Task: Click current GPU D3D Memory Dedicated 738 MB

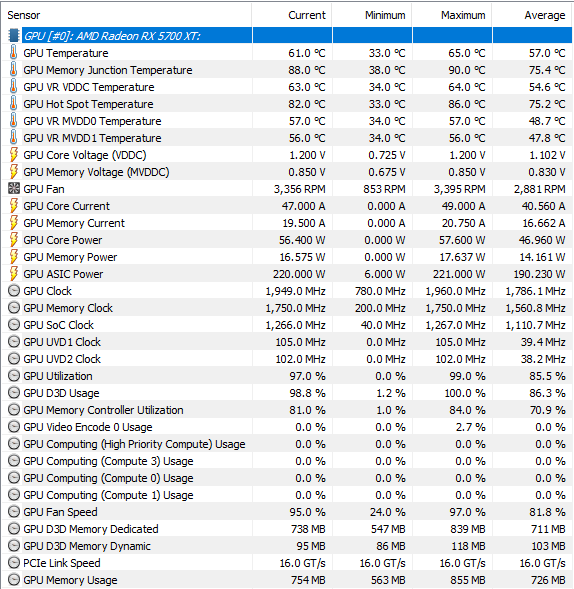Action: point(308,529)
